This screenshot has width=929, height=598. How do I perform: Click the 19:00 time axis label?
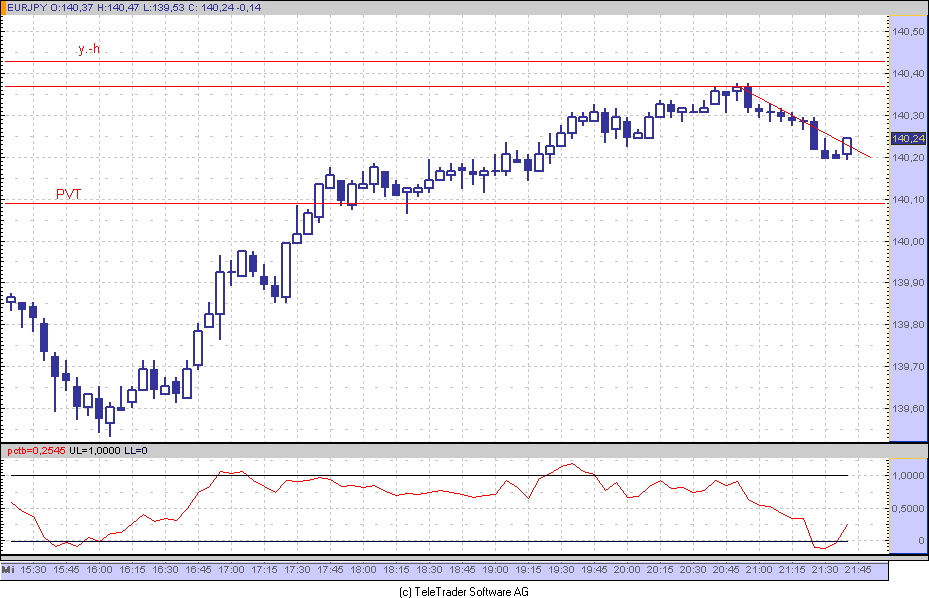click(x=495, y=570)
